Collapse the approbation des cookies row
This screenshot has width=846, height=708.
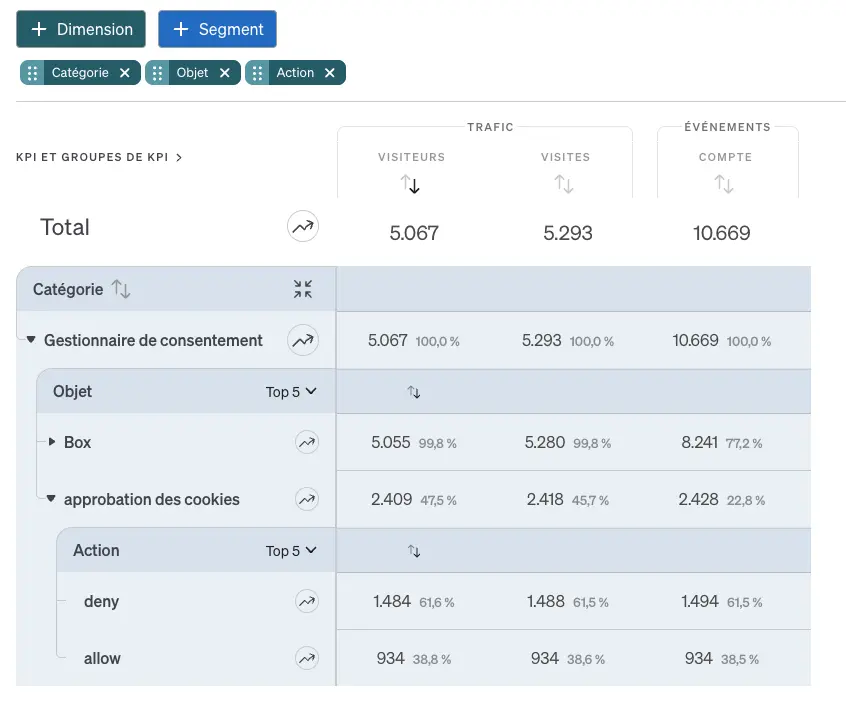tap(51, 499)
